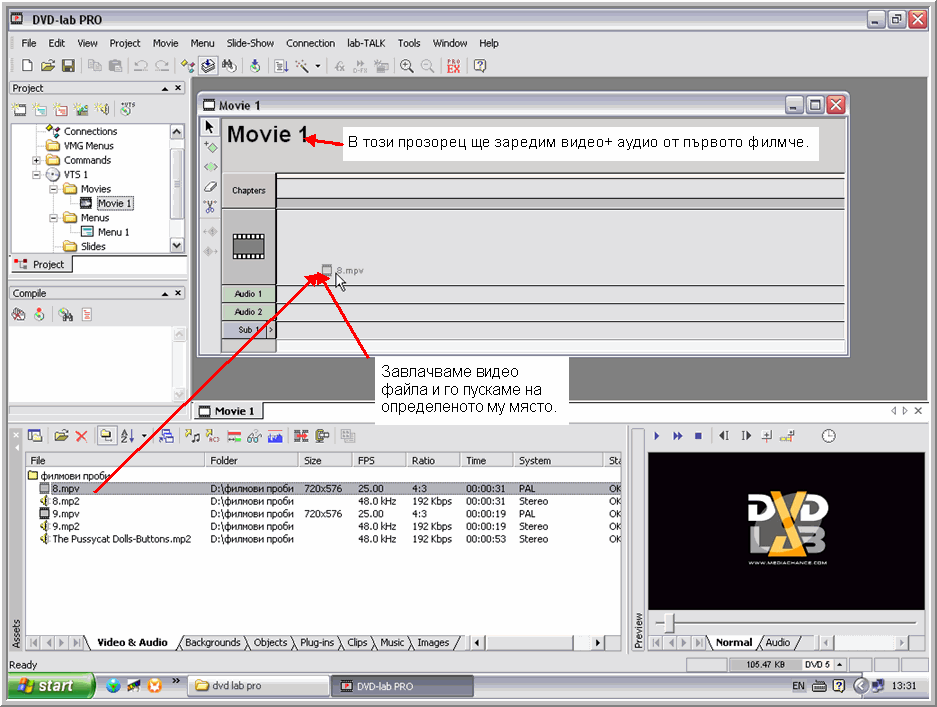Screen dimensions: 937x707
Task: Step to previous frame in Preview
Action: tap(724, 436)
